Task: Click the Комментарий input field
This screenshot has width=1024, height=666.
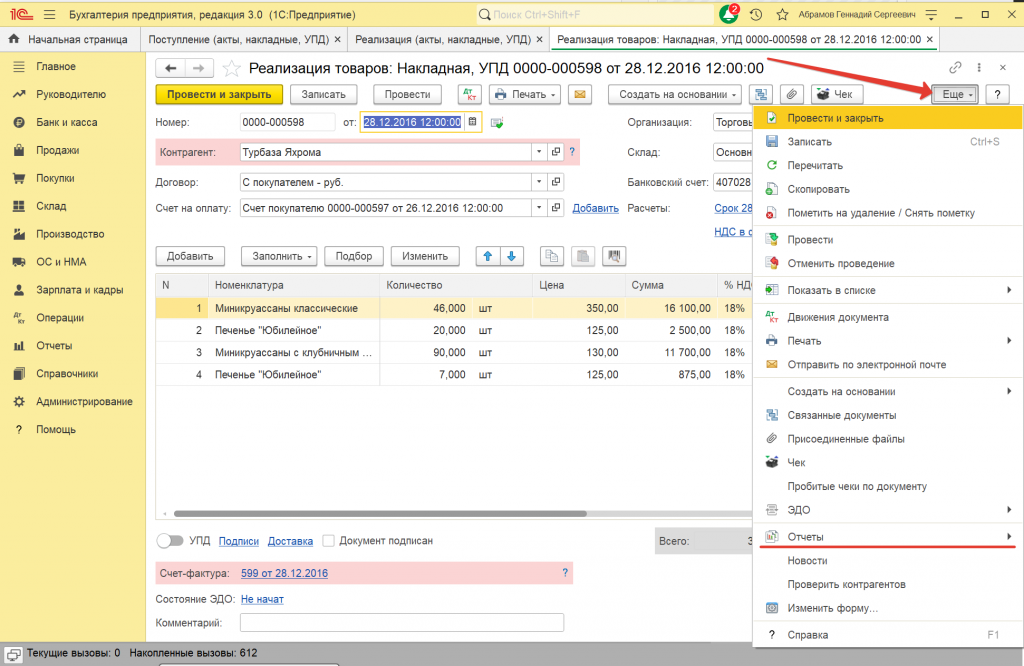Action: [402, 623]
